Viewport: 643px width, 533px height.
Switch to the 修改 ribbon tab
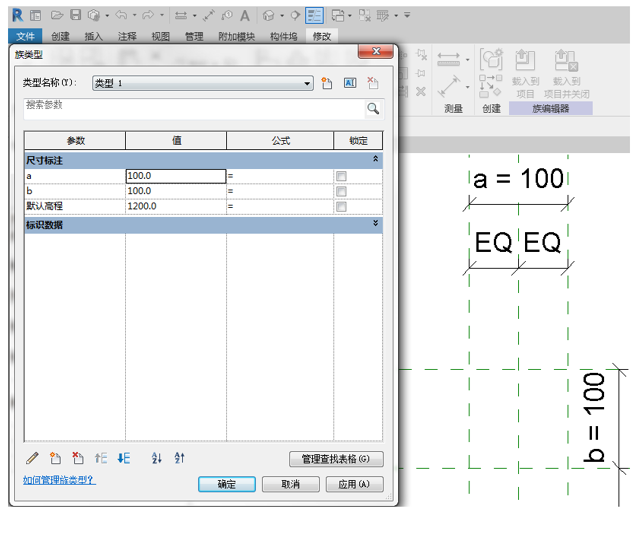pyautogui.click(x=322, y=36)
